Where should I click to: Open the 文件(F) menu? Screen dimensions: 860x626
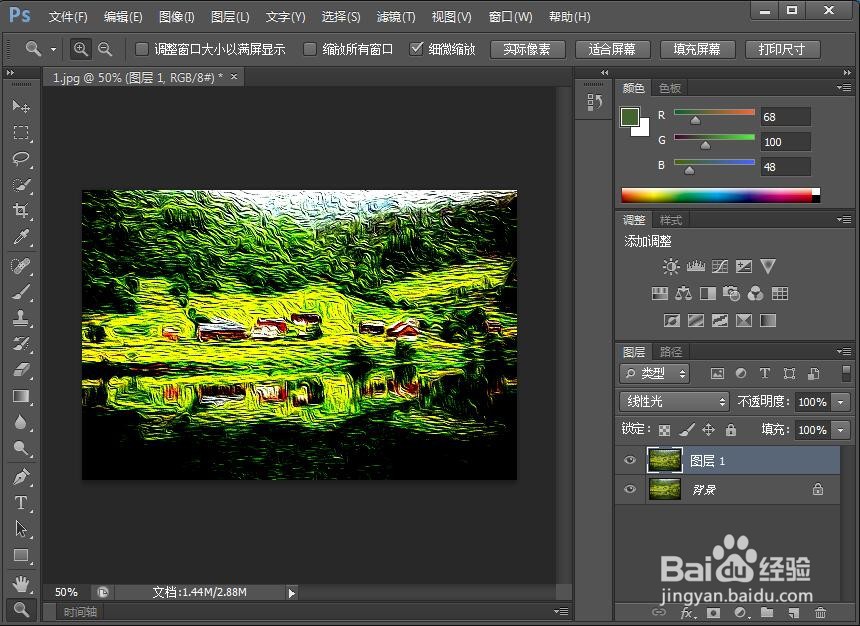coord(68,17)
